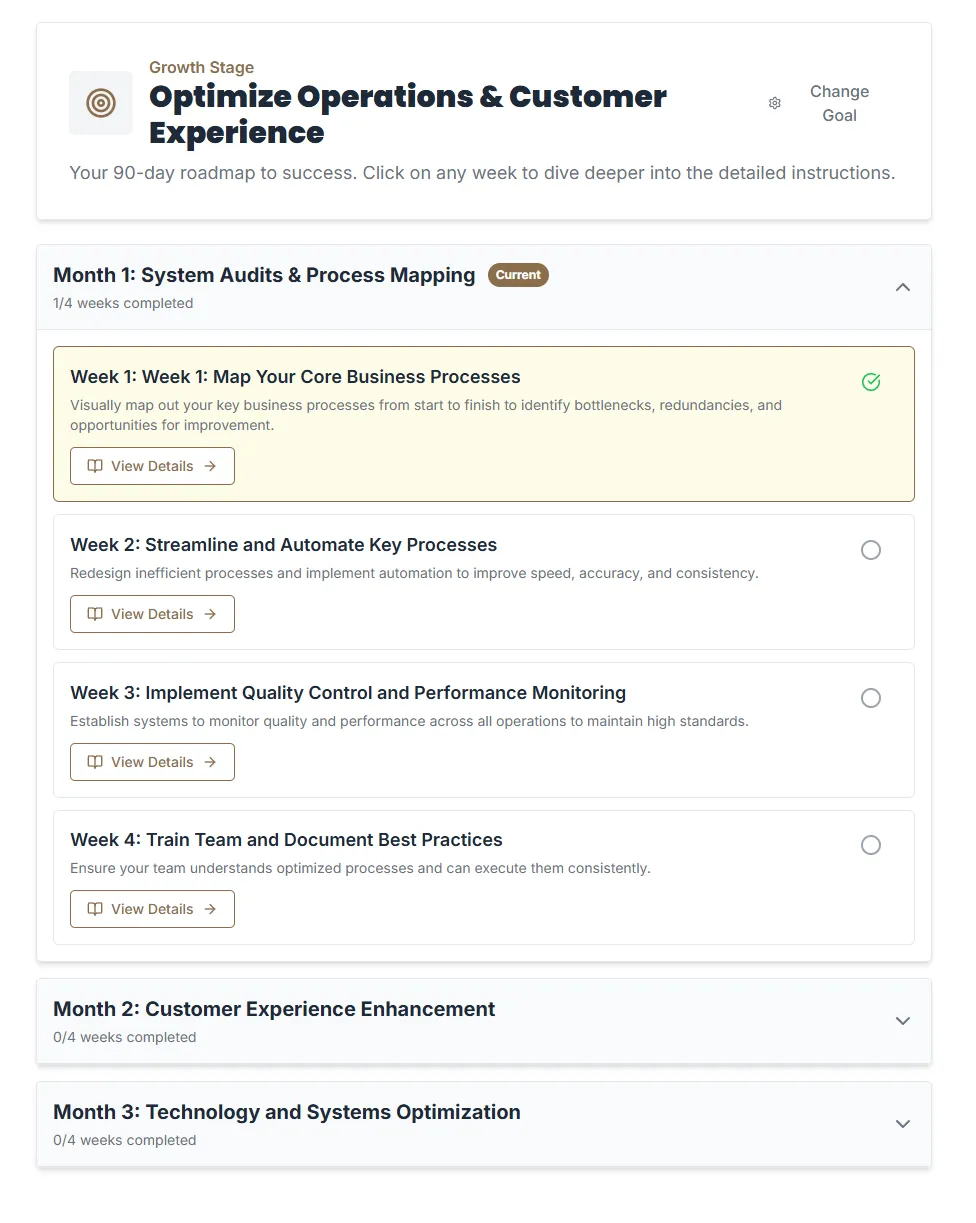The width and height of the screenshot is (976, 1223).
Task: Collapse the Month 1 section chevron
Action: 903,287
